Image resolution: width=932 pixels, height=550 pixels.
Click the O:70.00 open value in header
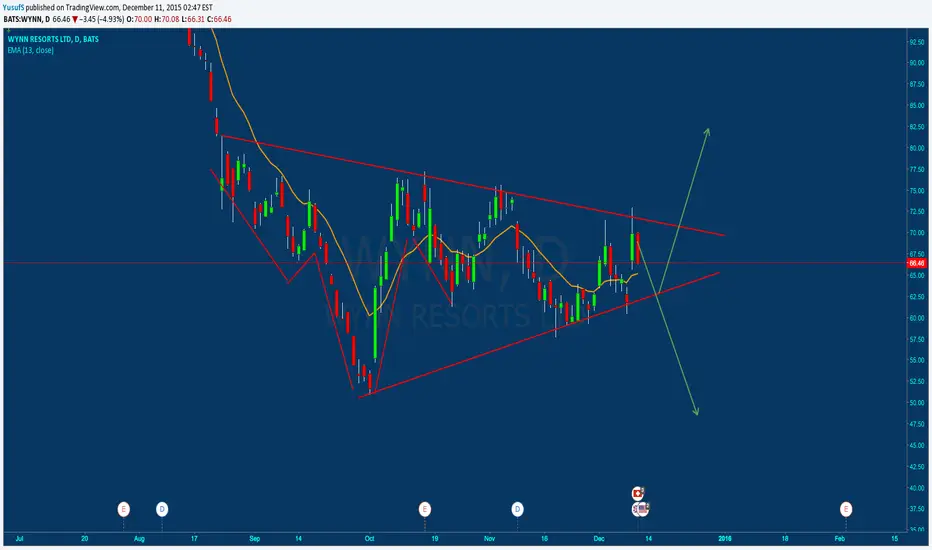[x=139, y=19]
